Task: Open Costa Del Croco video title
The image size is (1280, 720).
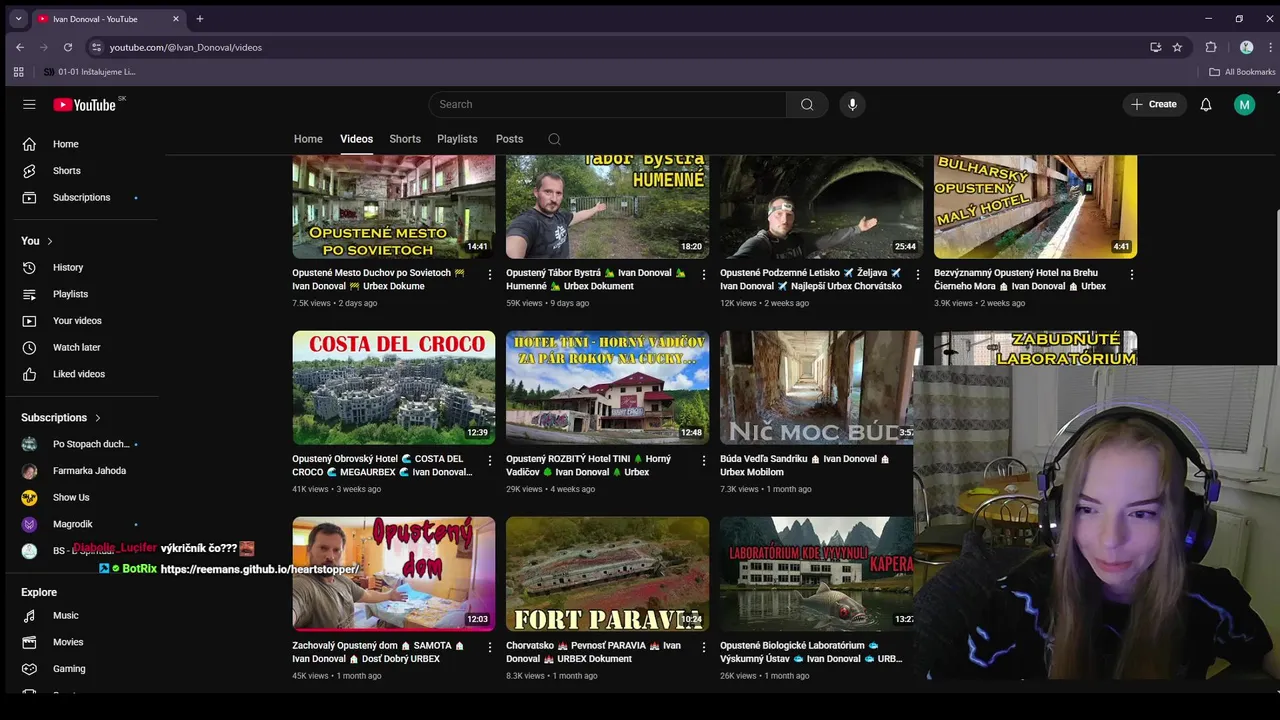Action: [x=382, y=465]
